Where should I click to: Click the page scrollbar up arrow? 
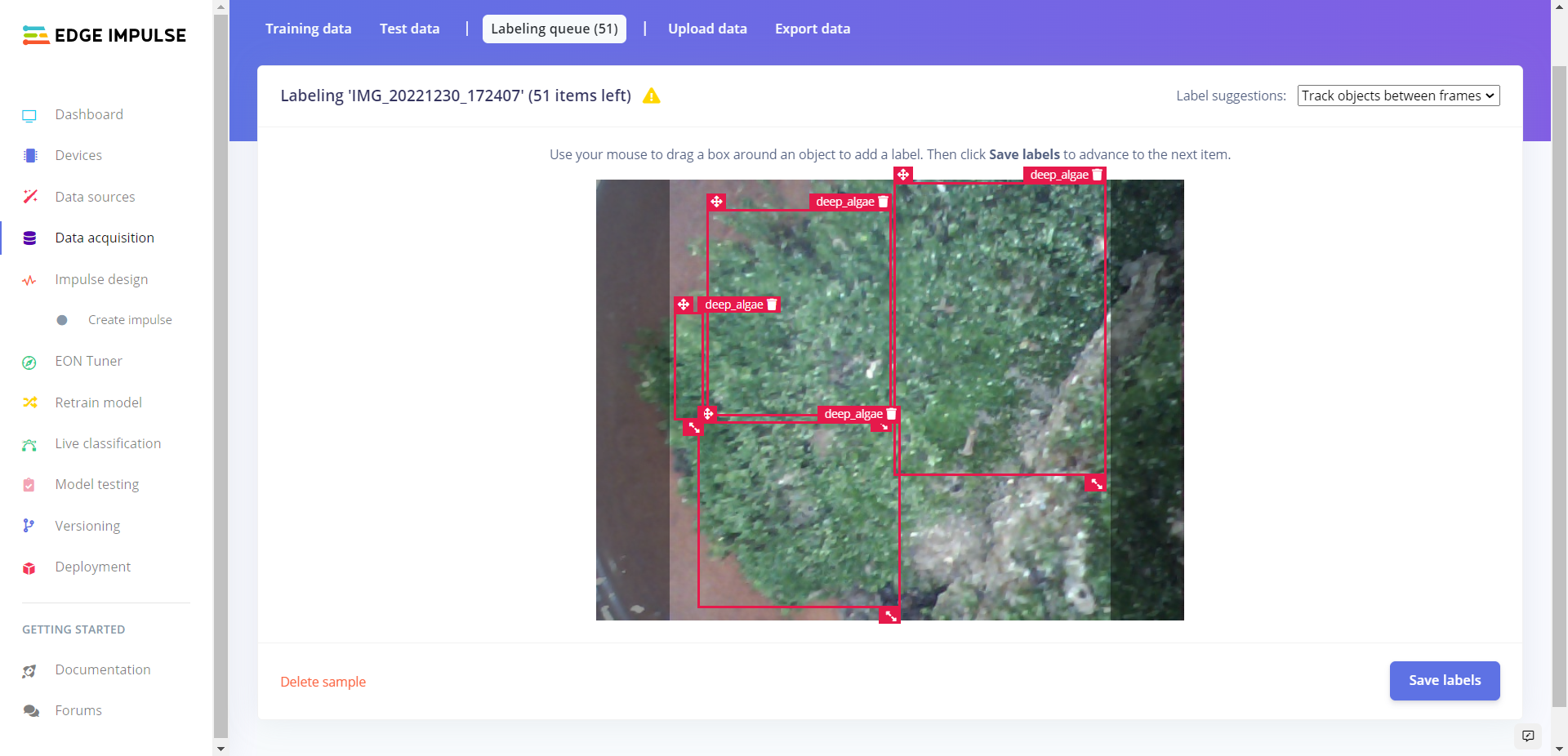[x=1559, y=7]
